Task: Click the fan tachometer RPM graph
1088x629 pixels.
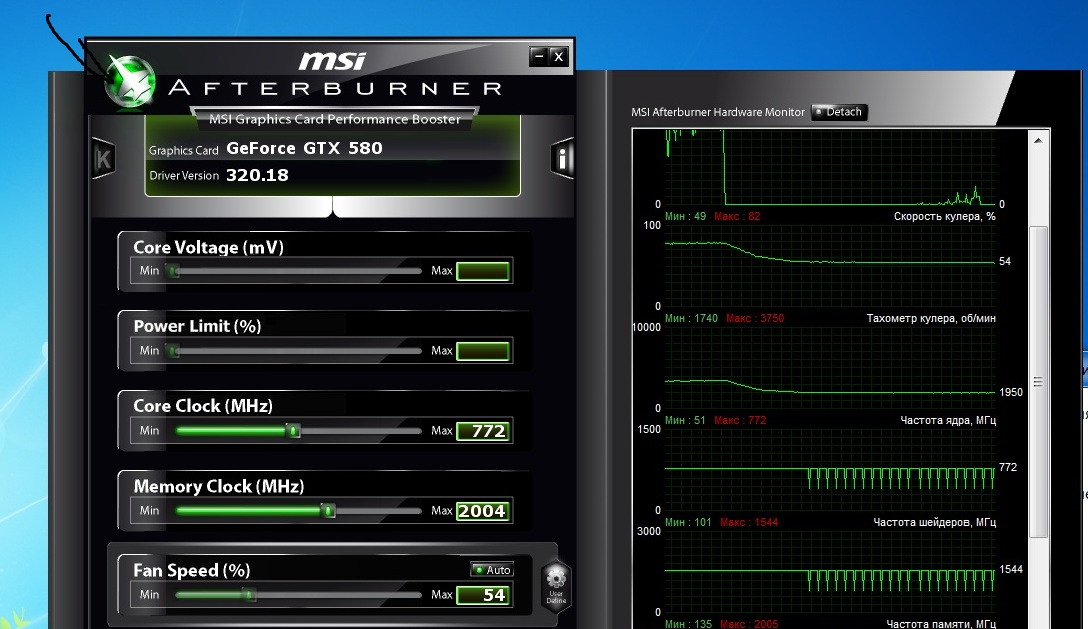Action: pyautogui.click(x=830, y=368)
